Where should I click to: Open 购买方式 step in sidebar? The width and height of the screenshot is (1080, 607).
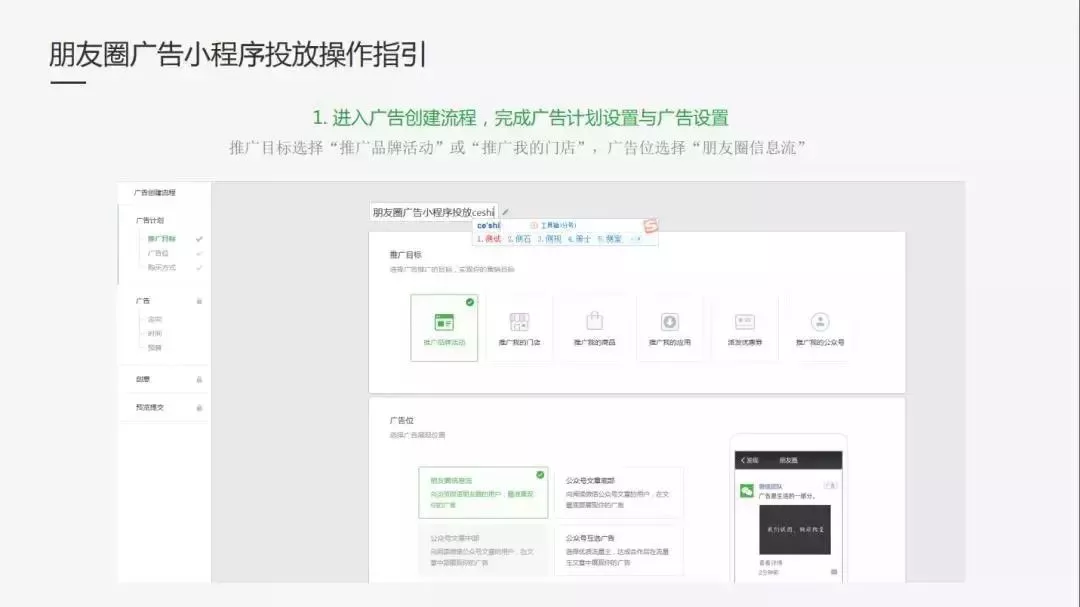coord(162,267)
